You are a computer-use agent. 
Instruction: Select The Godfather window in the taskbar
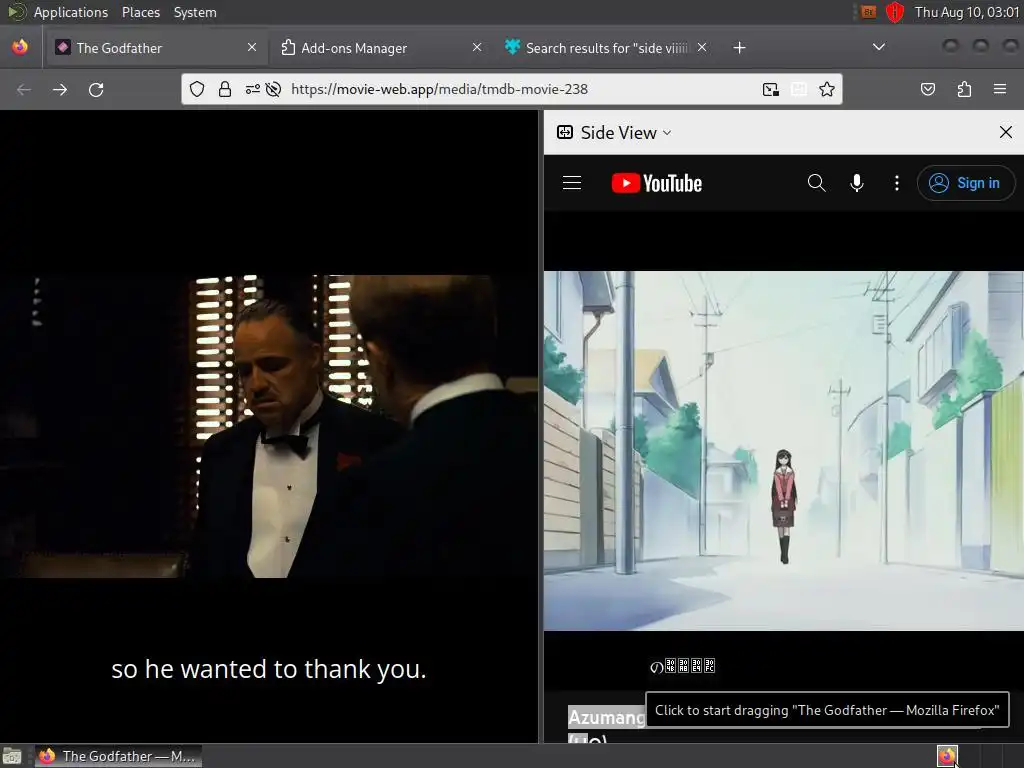coord(118,756)
